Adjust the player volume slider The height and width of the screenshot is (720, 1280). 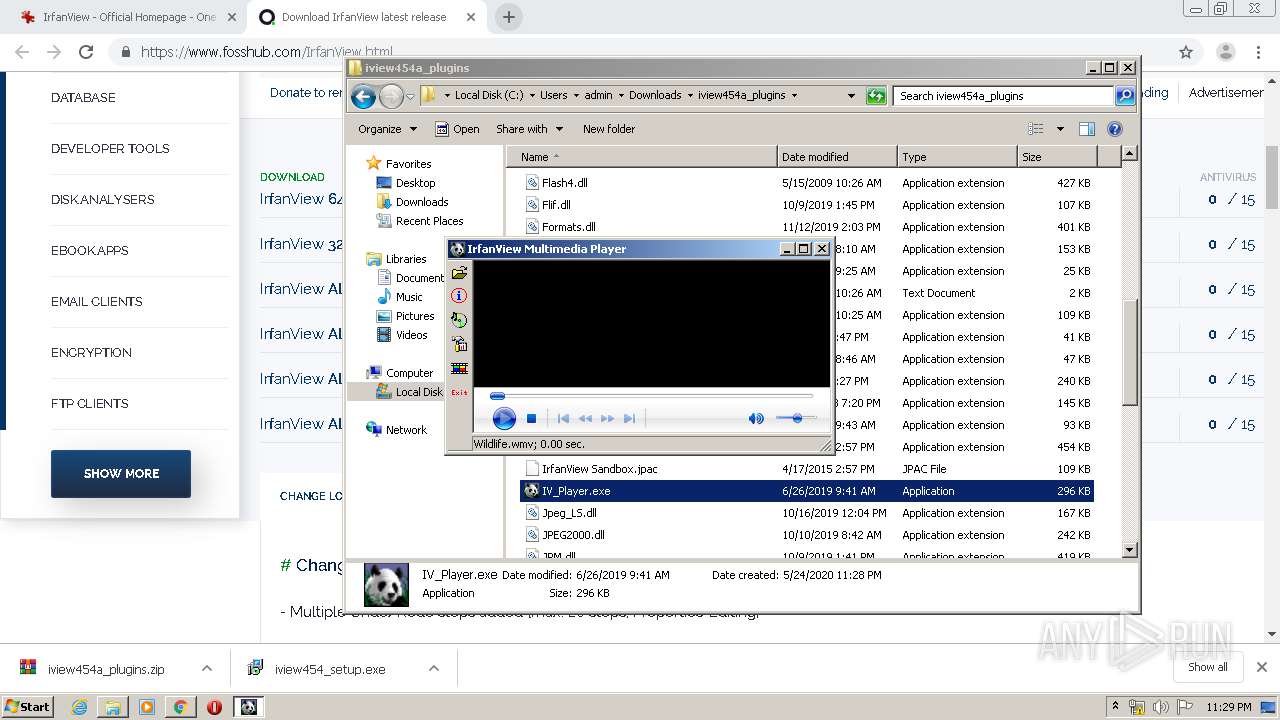coord(796,418)
